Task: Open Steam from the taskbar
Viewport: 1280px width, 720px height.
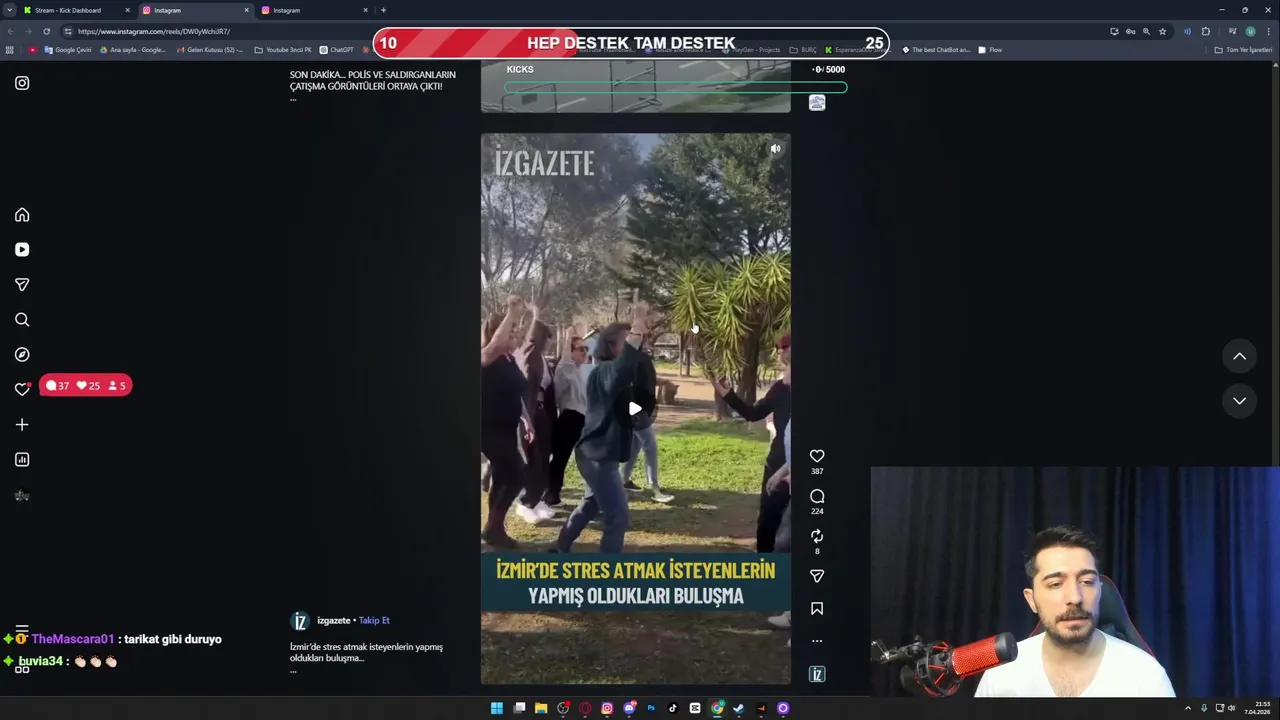Action: point(739,708)
